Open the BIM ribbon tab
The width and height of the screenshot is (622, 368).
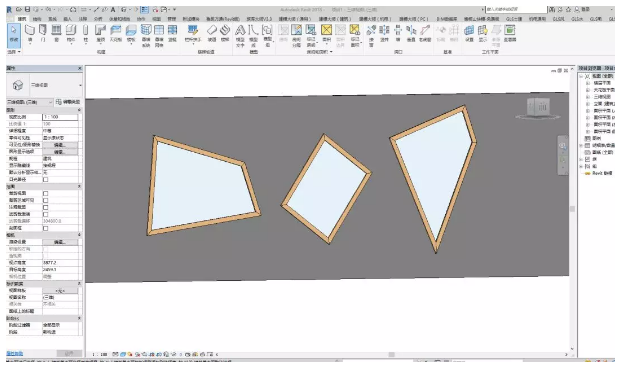point(447,19)
